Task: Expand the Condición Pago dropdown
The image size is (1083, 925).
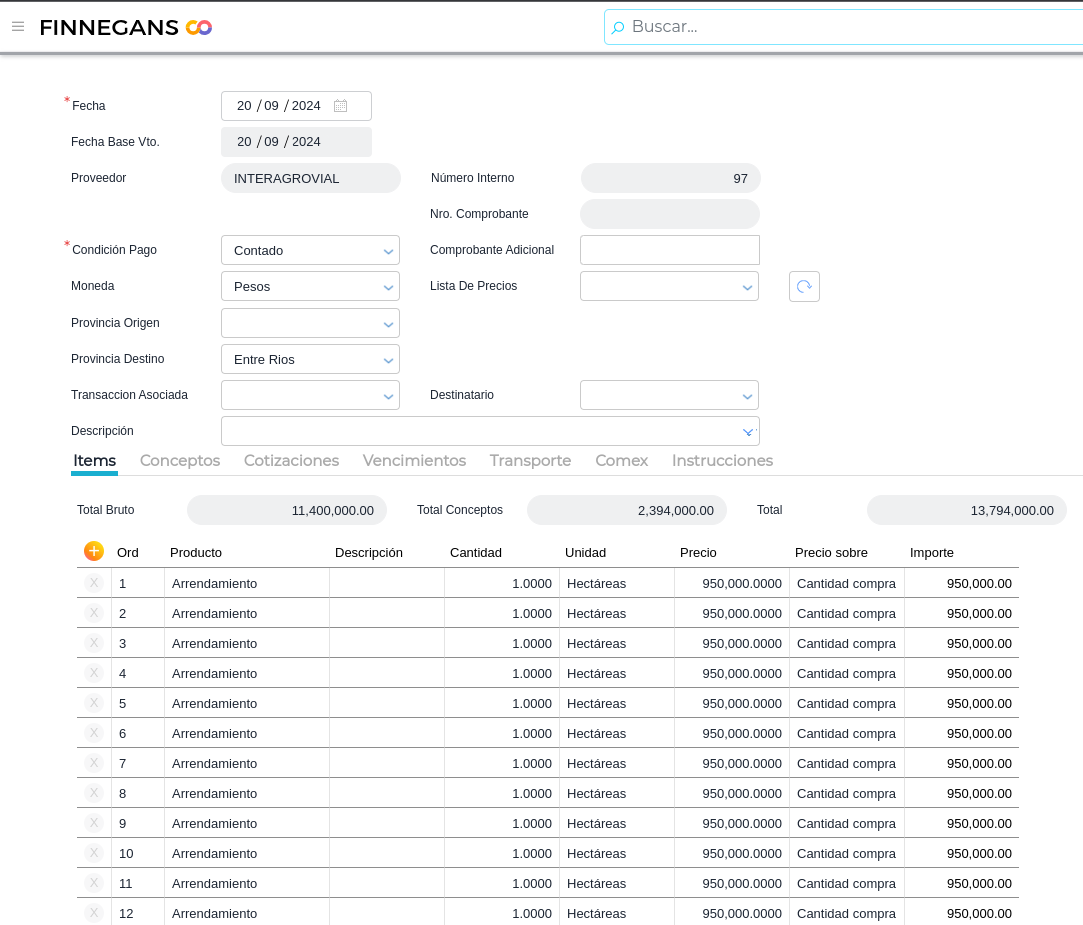Action: click(310, 250)
